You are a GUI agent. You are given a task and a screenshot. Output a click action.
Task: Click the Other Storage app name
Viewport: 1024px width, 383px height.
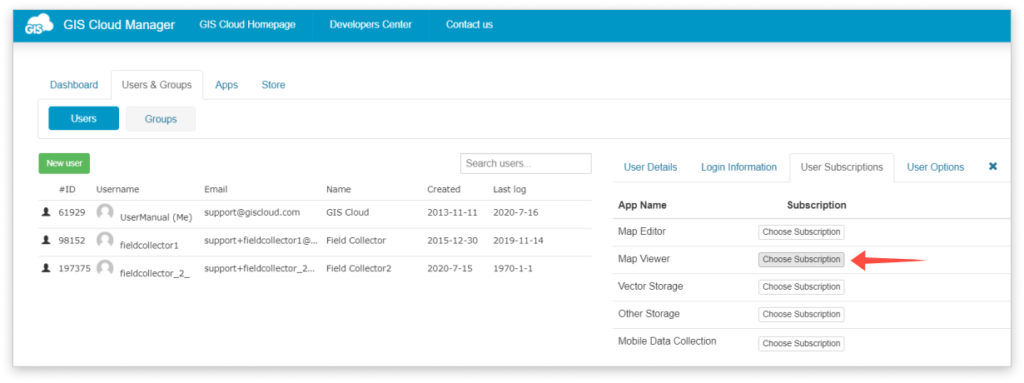tap(648, 314)
